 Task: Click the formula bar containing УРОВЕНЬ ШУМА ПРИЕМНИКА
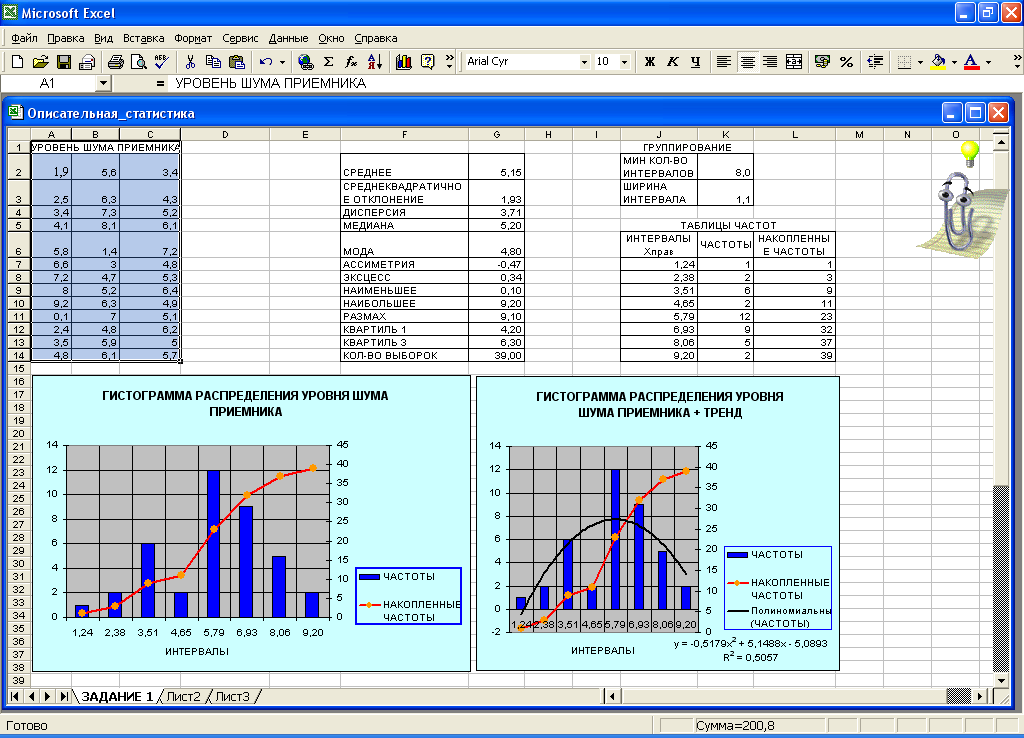[x=594, y=84]
